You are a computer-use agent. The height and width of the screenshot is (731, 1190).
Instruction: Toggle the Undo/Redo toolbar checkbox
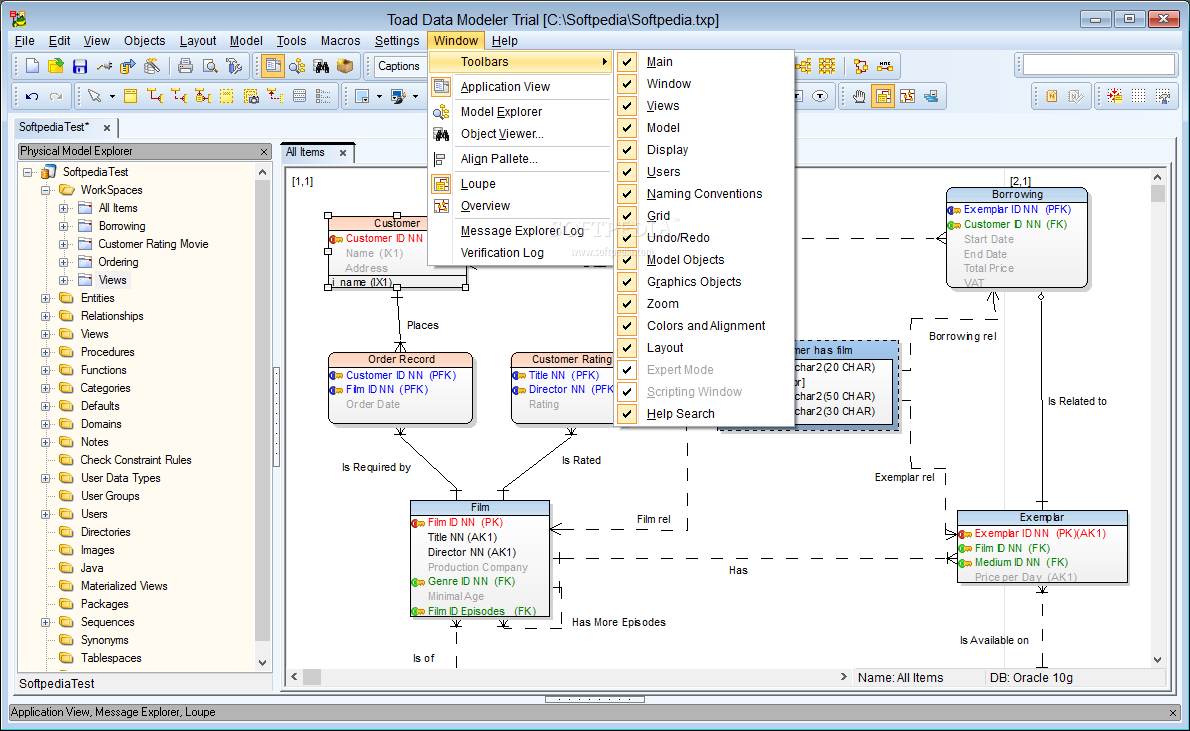[627, 238]
